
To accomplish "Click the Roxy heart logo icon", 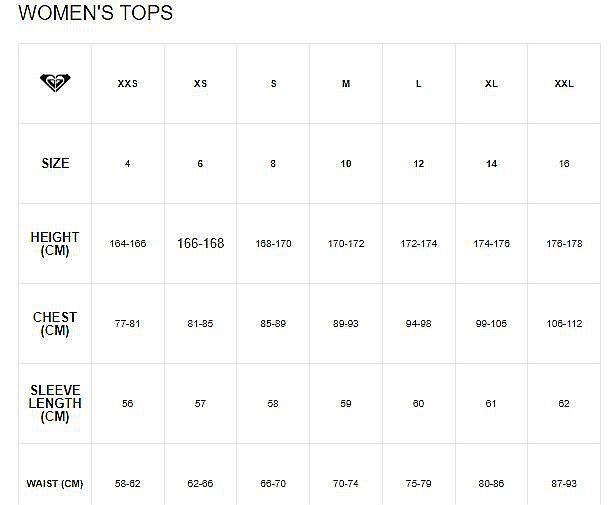I will 55,83.
